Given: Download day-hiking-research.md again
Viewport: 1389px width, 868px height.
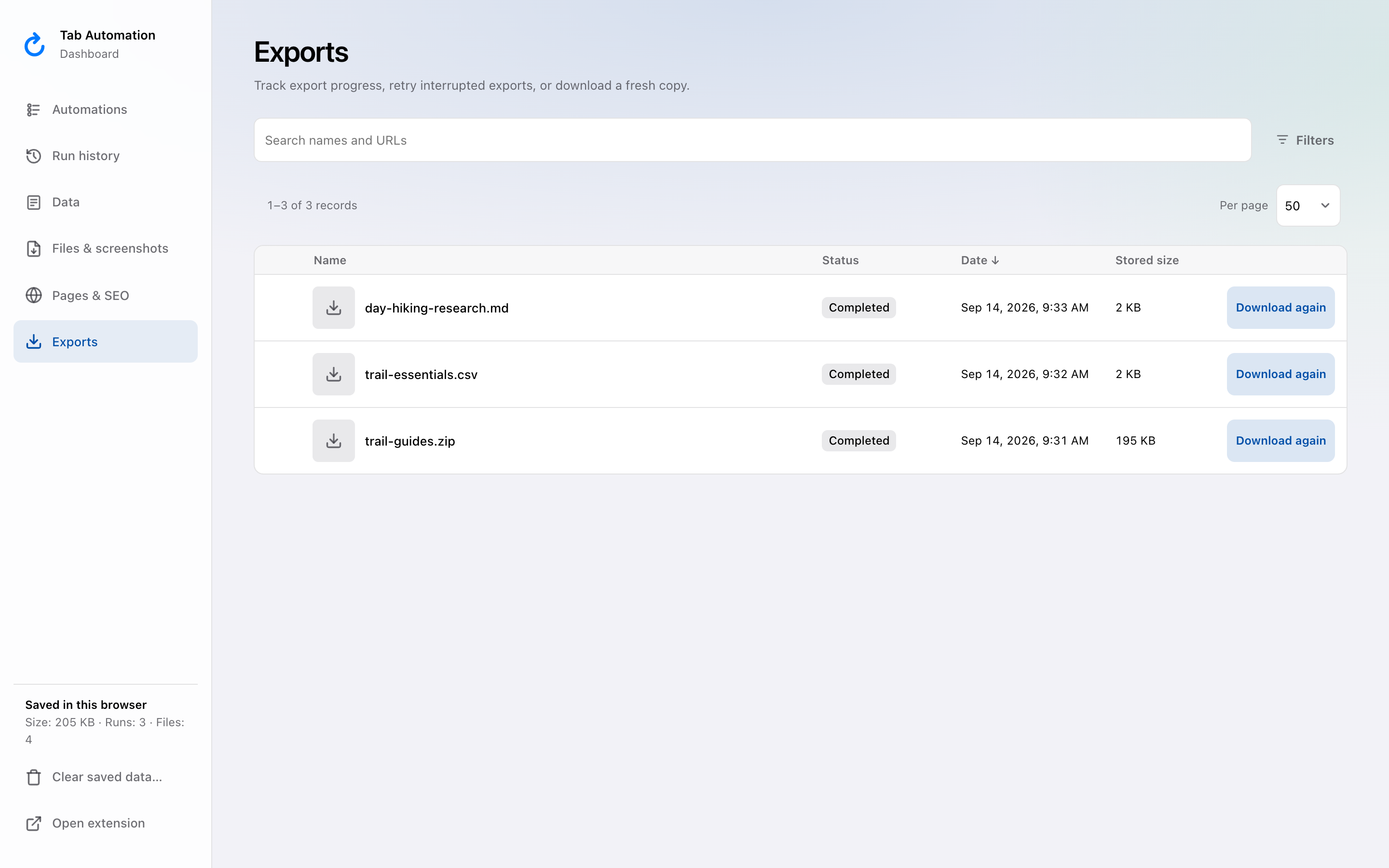Looking at the screenshot, I should click(1280, 308).
